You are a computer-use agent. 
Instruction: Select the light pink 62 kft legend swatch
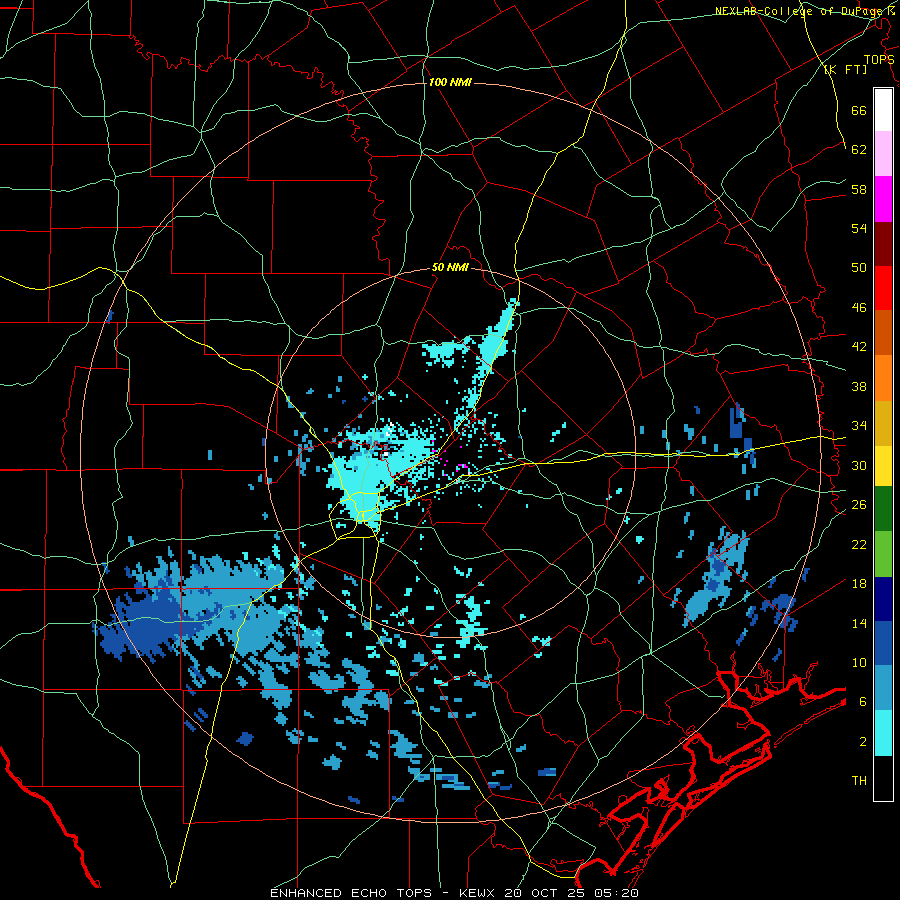[883, 154]
